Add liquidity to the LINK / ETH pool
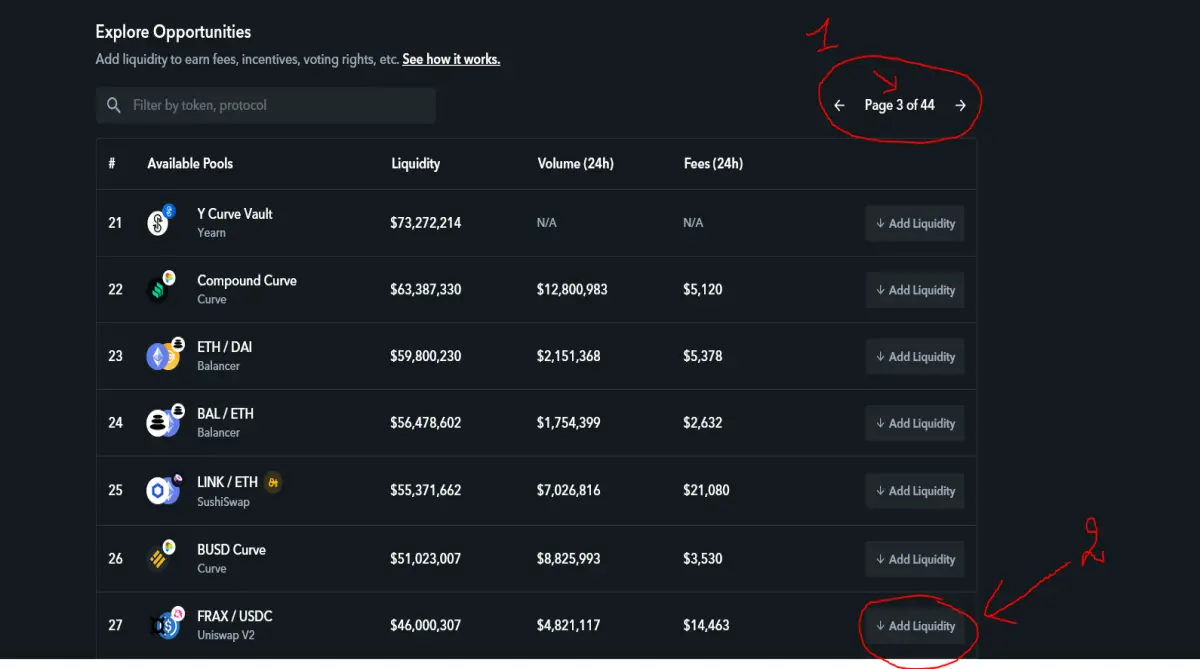 pyautogui.click(x=914, y=491)
